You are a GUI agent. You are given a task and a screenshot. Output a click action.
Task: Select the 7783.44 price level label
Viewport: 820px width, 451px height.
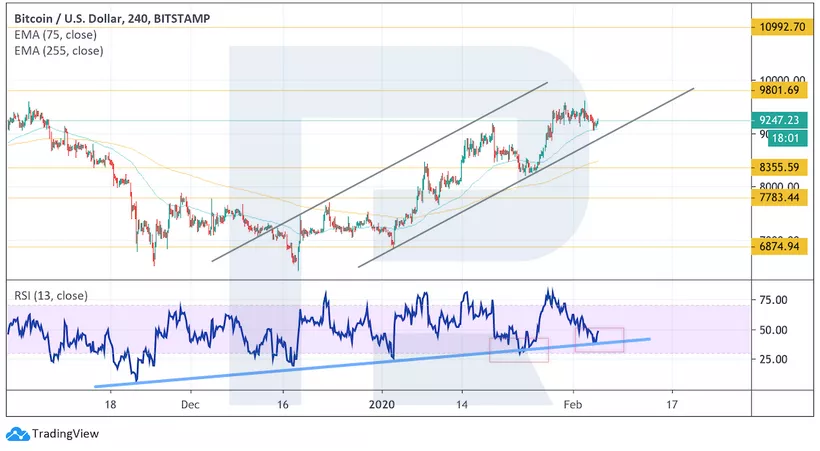tap(783, 198)
